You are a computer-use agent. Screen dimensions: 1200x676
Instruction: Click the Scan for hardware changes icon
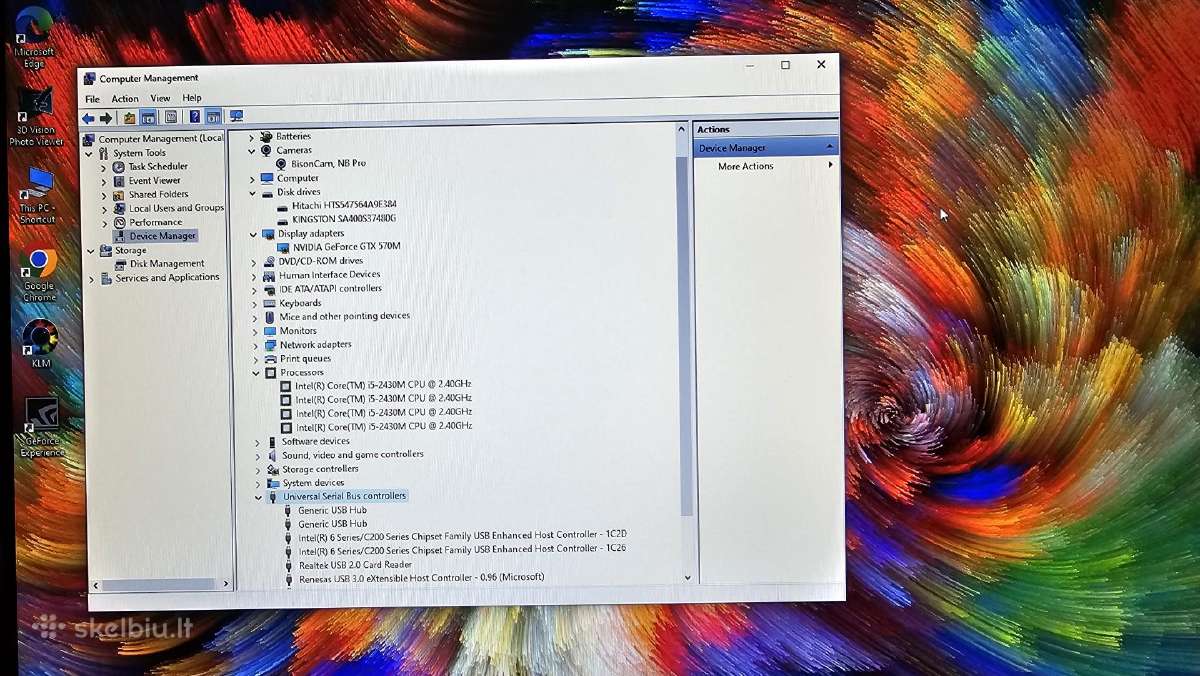[x=236, y=116]
